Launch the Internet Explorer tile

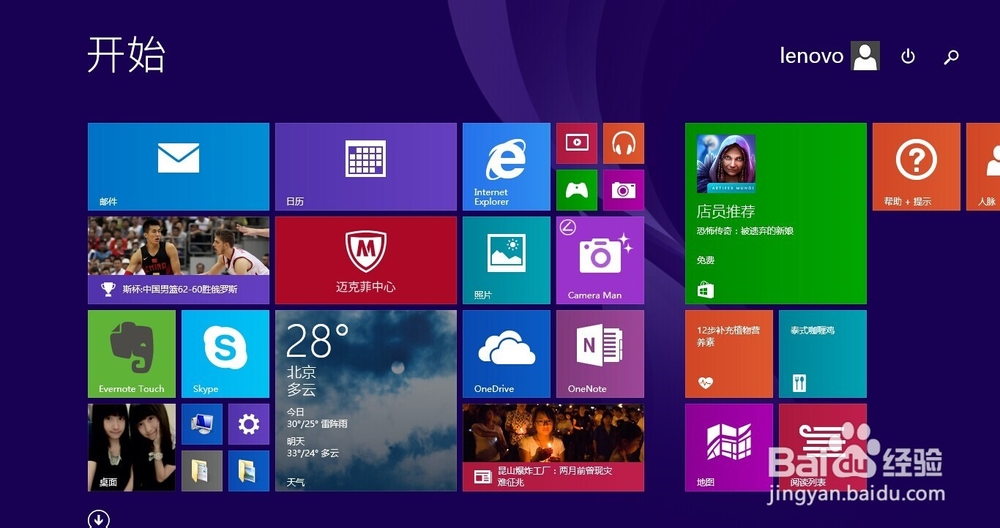[506, 166]
